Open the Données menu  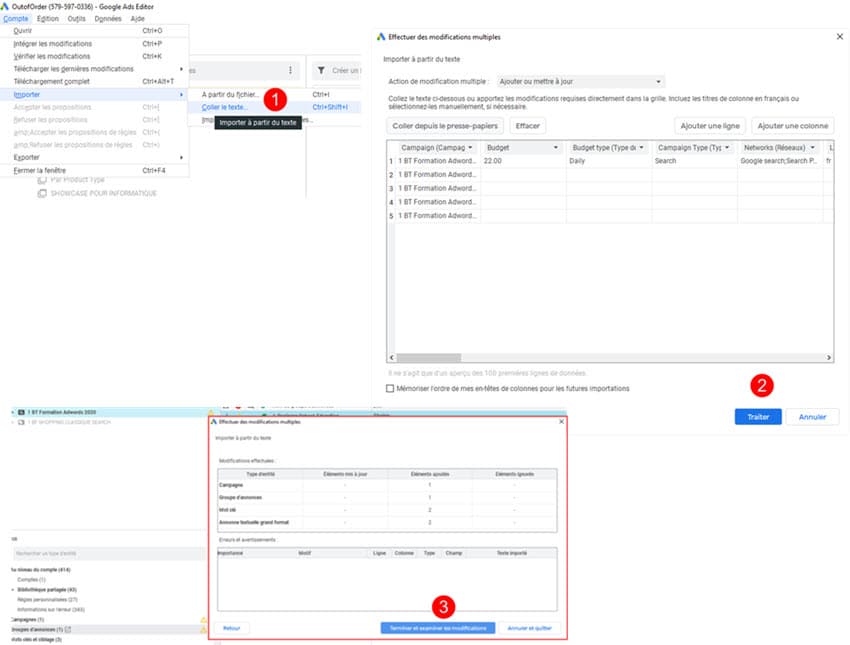point(108,18)
